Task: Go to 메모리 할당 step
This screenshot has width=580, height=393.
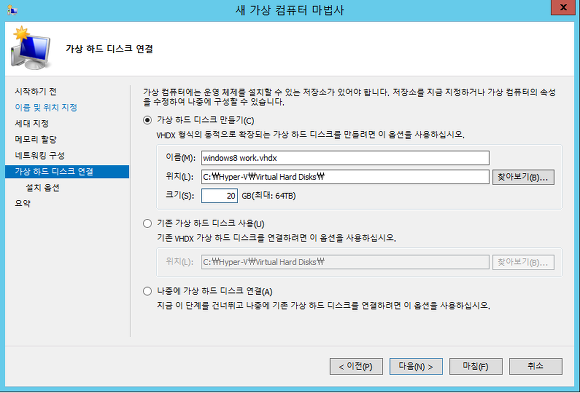Action: tap(36, 140)
